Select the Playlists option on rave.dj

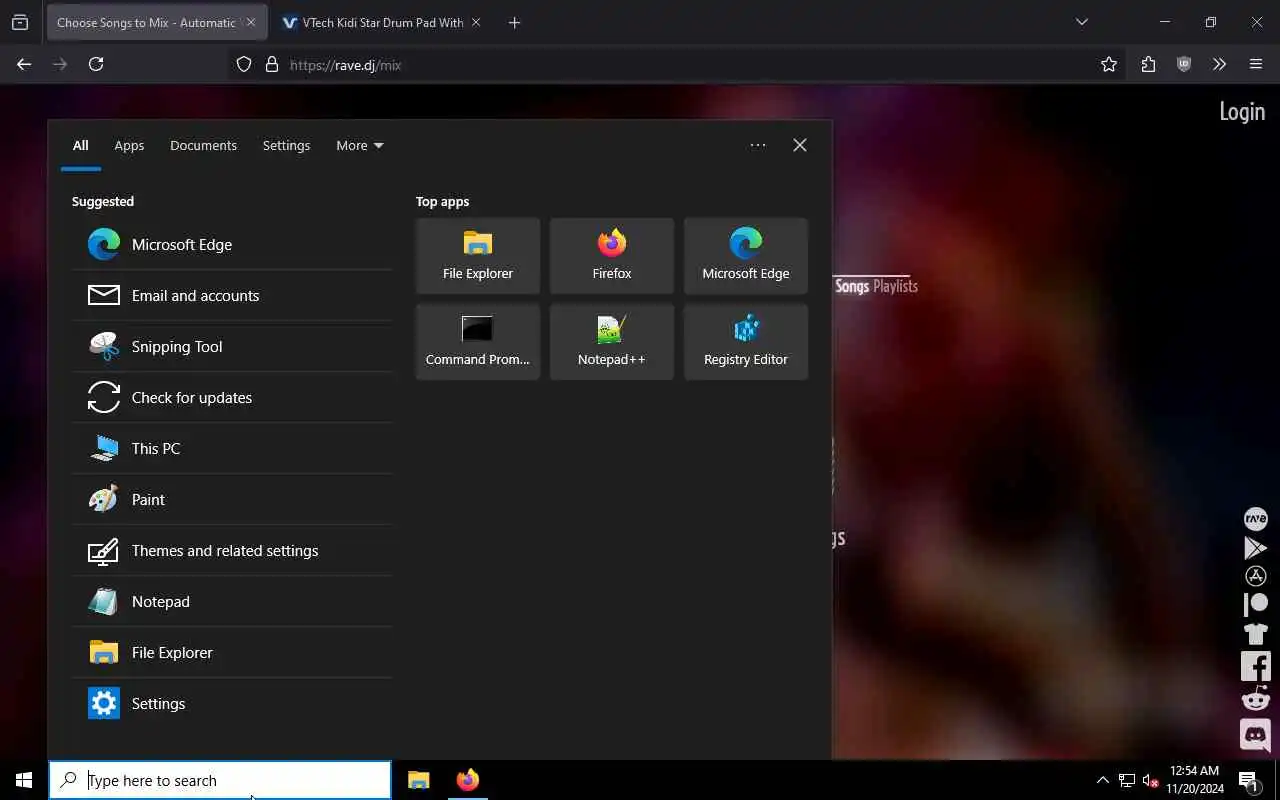(x=895, y=286)
